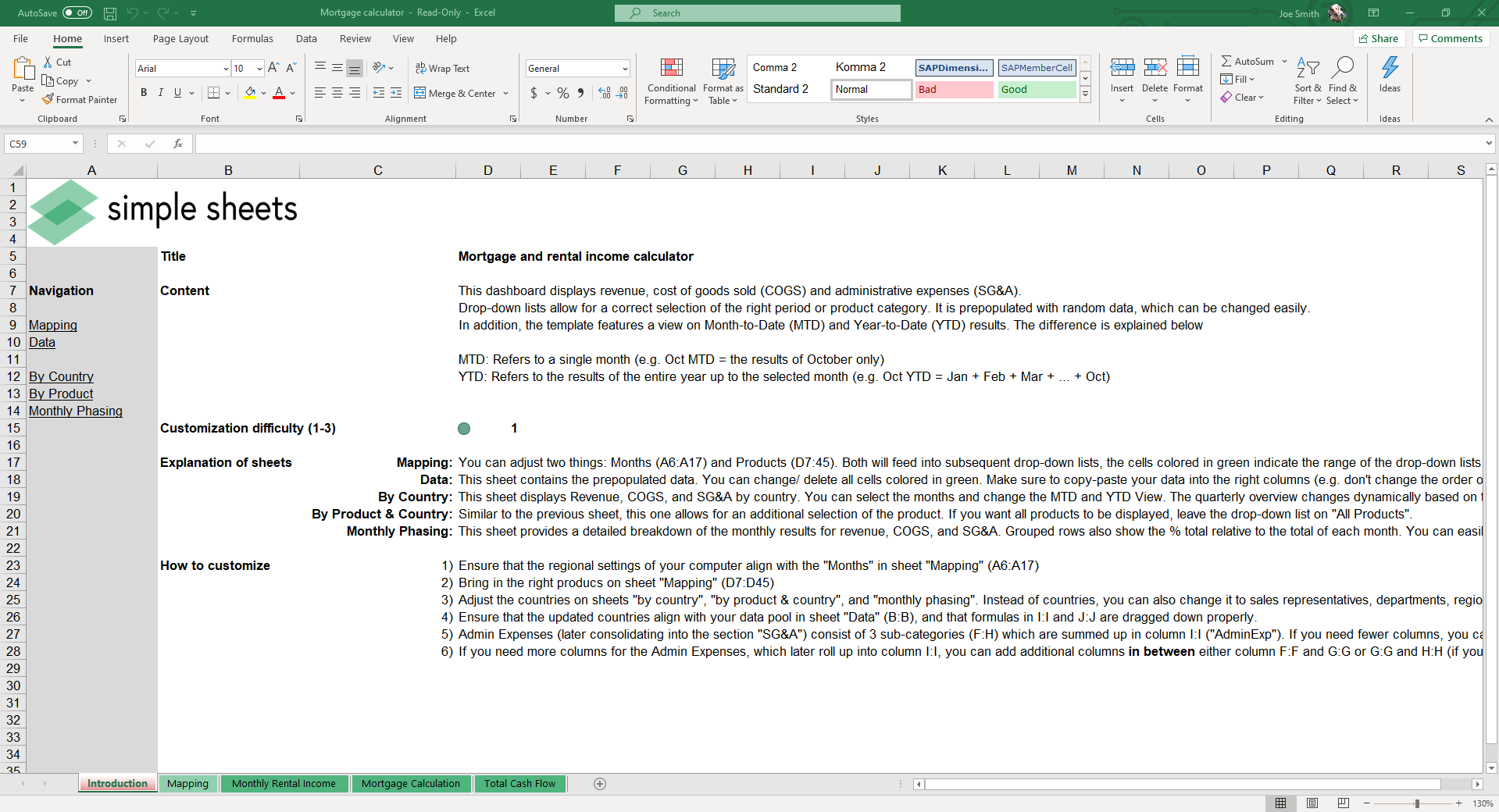Image resolution: width=1499 pixels, height=812 pixels.
Task: Open Format as Table gallery
Action: [x=723, y=81]
